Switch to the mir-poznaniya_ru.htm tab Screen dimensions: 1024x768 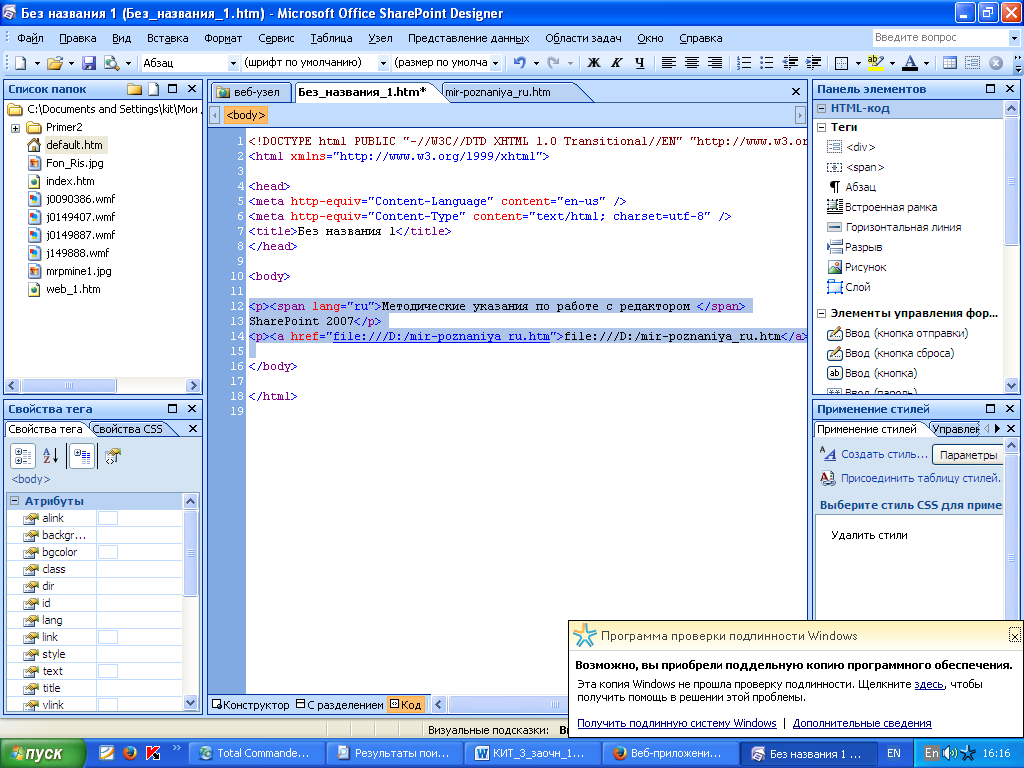point(498,92)
